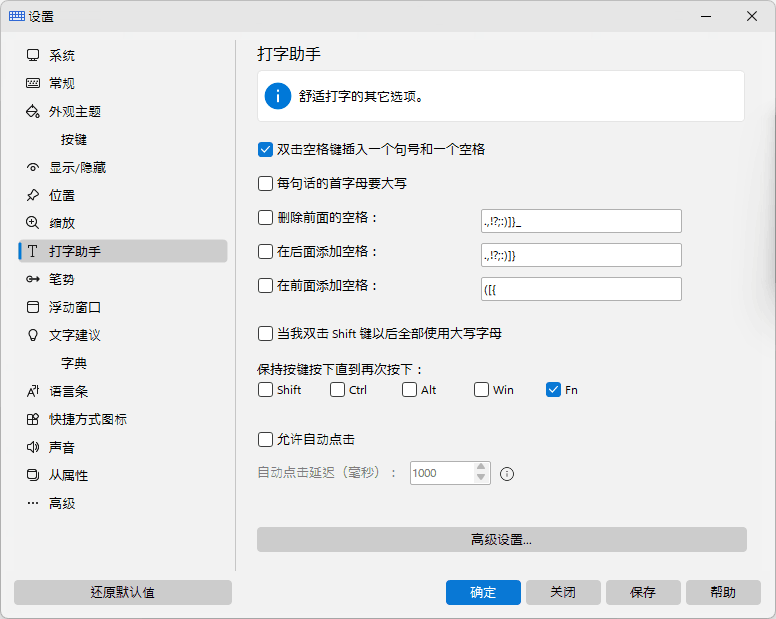
Task: Disable 双击空格键插入一个句号和一个空格 checkbox
Action: 265,149
